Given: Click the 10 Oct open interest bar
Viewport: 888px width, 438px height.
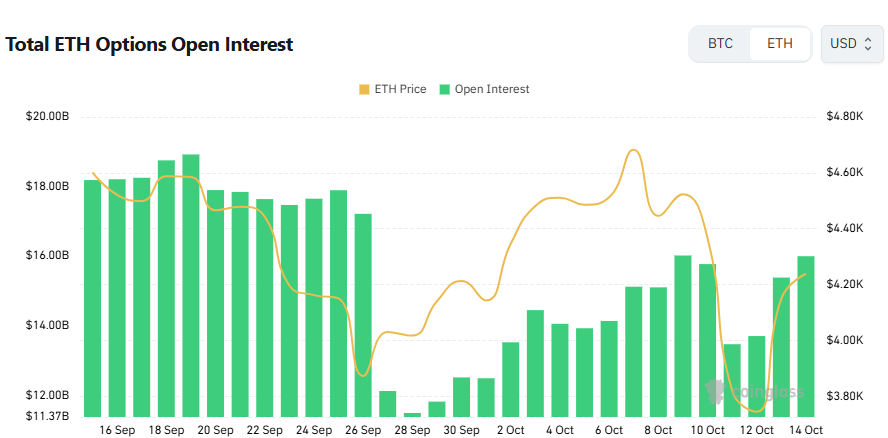Looking at the screenshot, I should (x=707, y=340).
